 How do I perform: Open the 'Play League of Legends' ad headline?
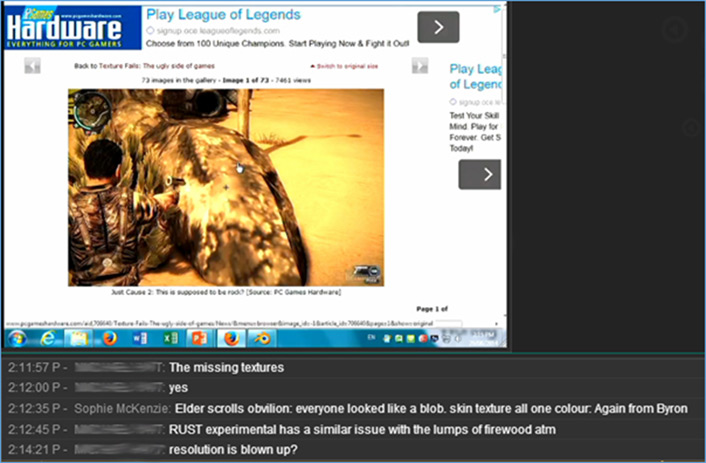pos(223,15)
